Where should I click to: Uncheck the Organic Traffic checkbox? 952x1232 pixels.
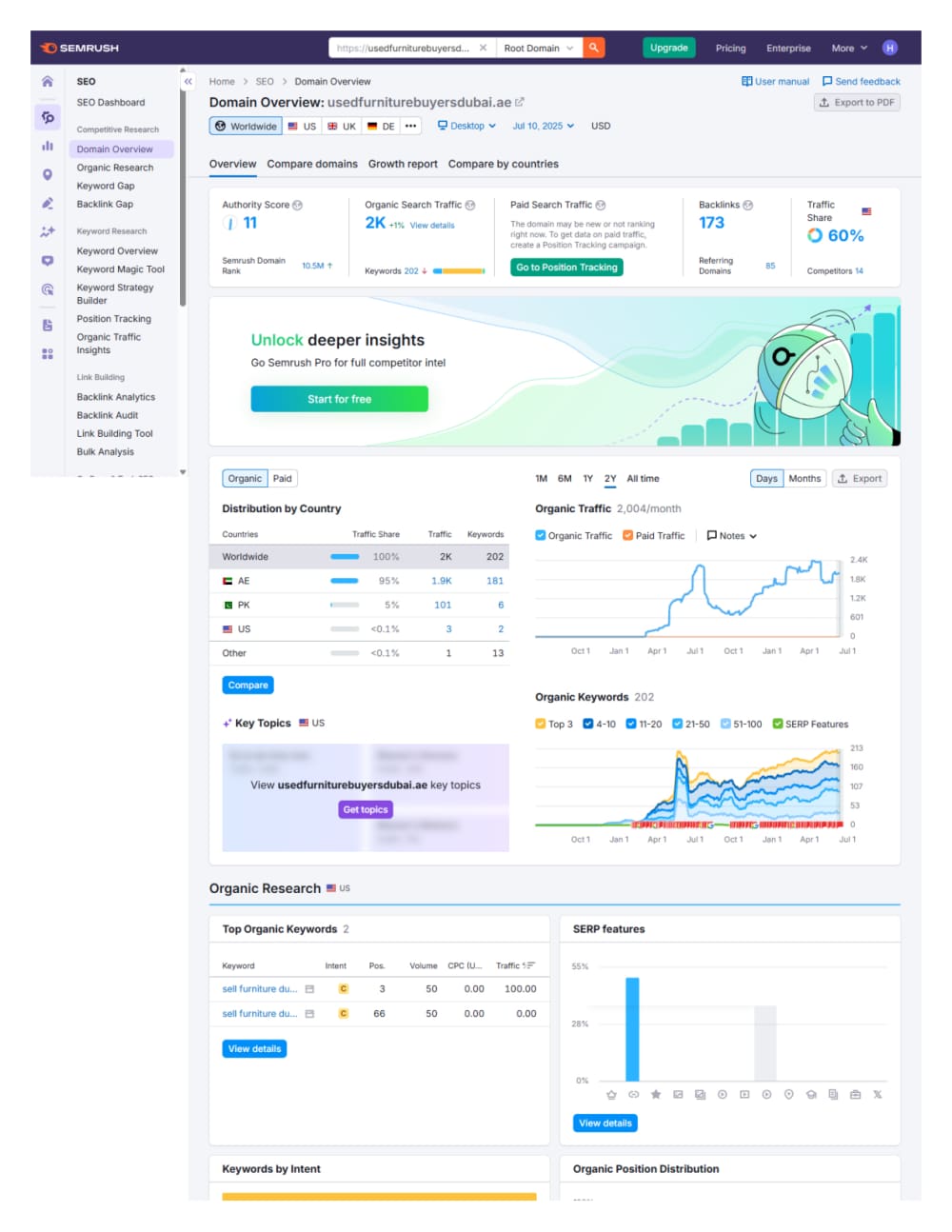point(541,536)
